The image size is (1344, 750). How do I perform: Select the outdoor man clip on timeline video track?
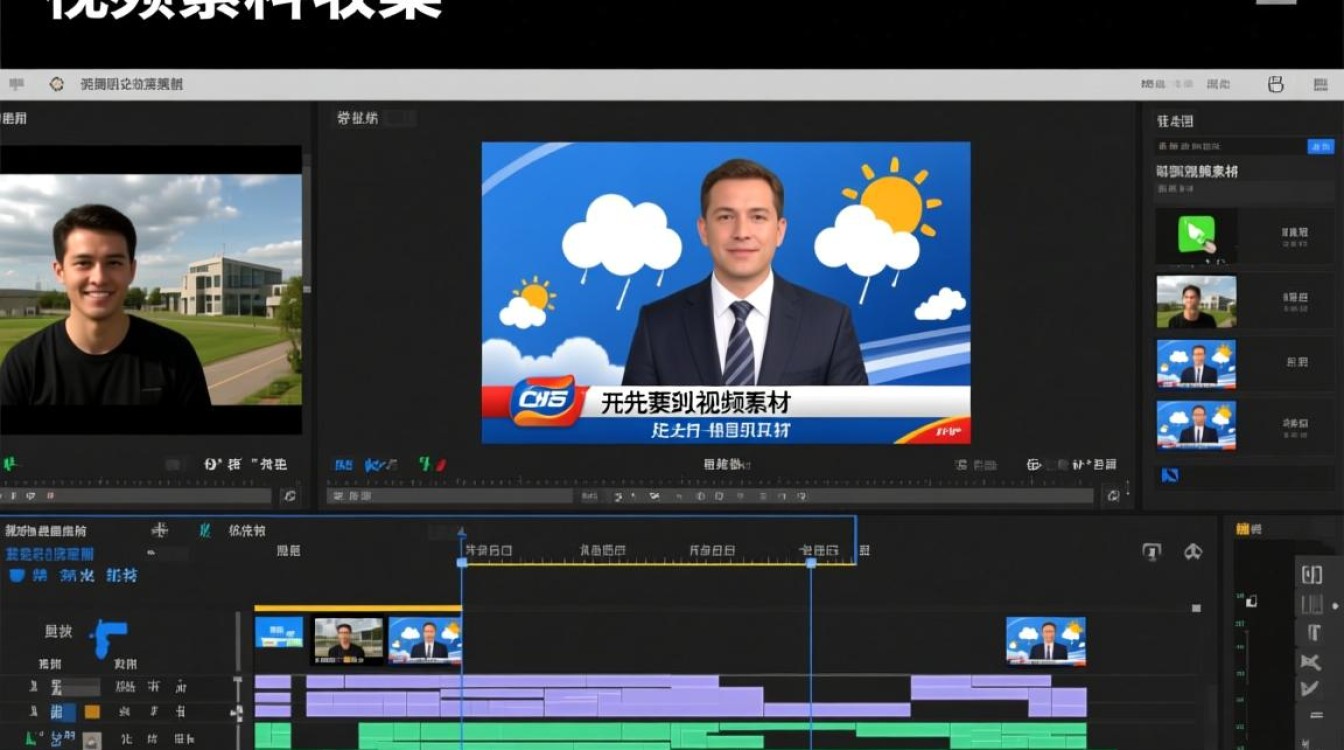(348, 640)
